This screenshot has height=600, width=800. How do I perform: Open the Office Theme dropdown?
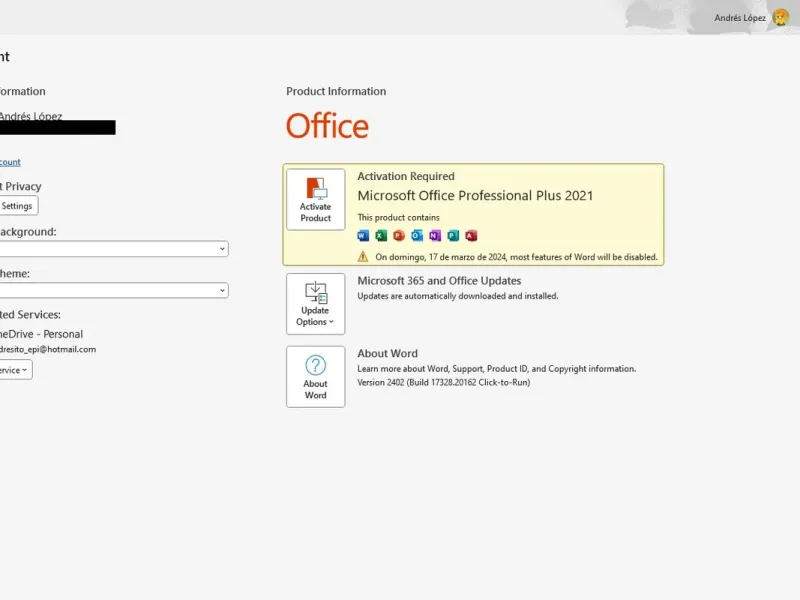click(114, 290)
